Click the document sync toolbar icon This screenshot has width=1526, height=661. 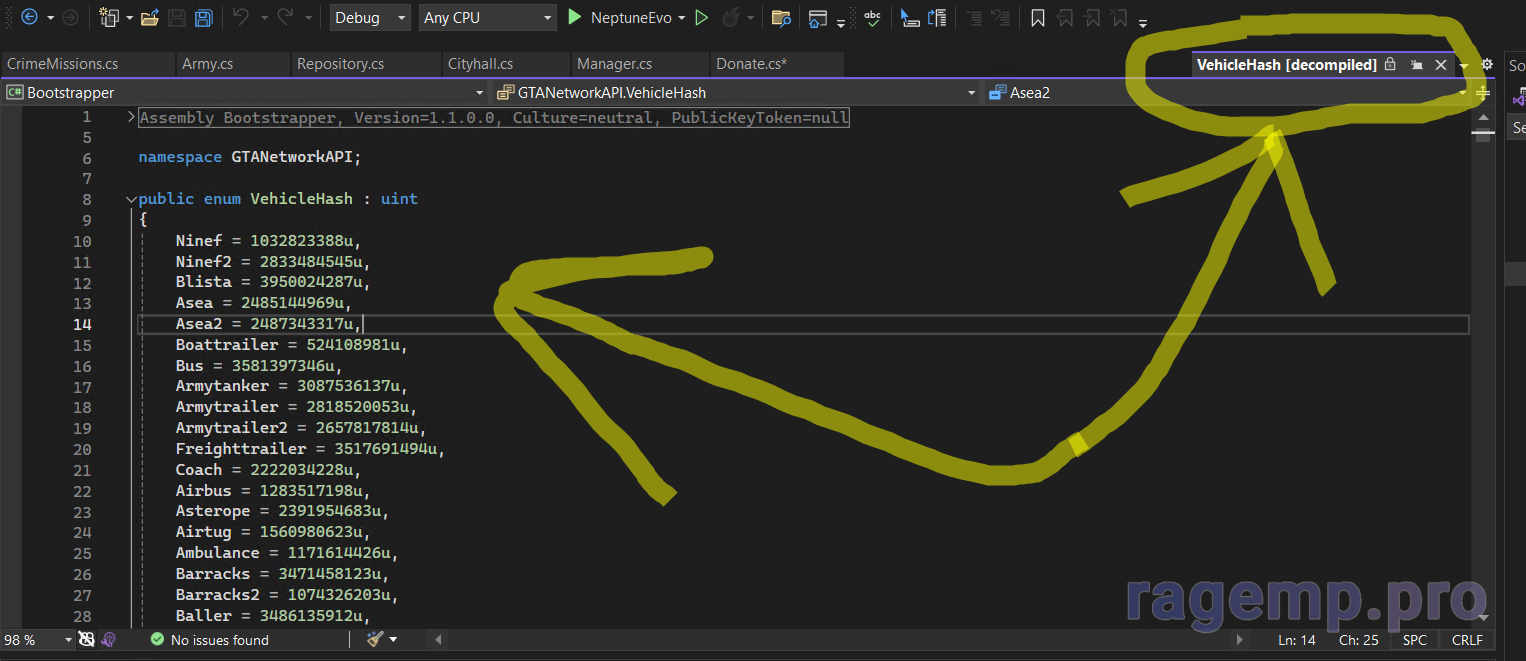click(937, 17)
